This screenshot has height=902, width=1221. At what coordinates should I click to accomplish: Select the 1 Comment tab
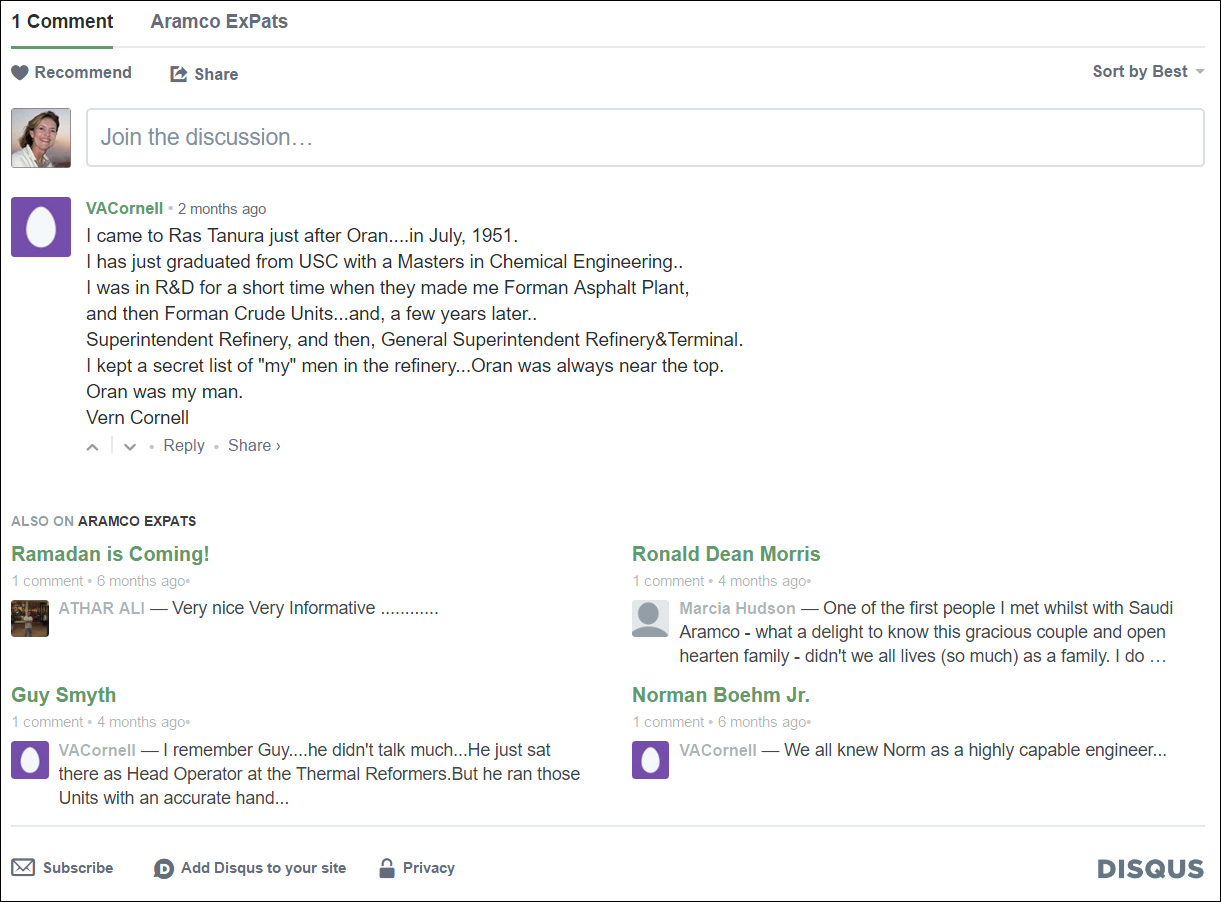click(x=63, y=22)
